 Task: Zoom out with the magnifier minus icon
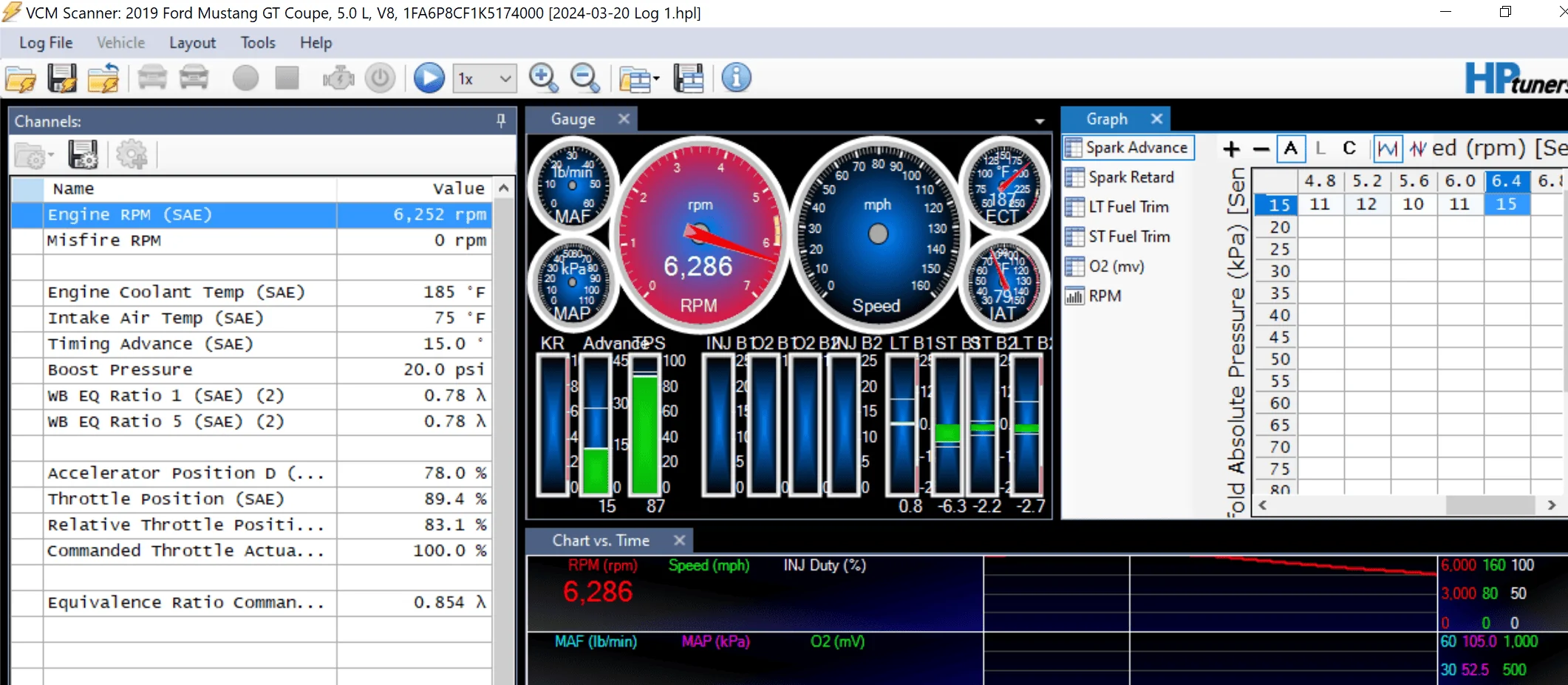[585, 78]
